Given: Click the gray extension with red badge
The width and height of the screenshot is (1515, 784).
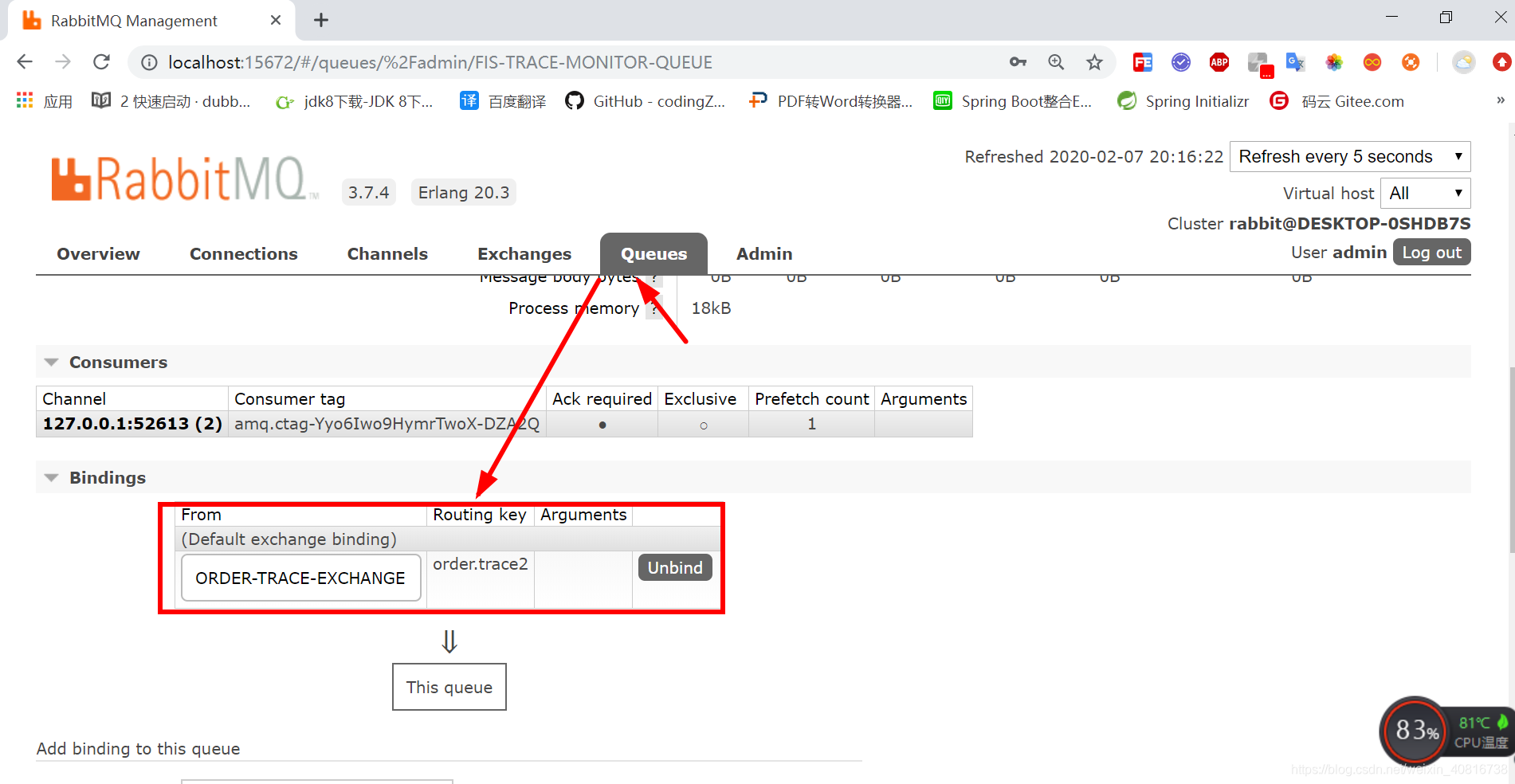Looking at the screenshot, I should [1259, 64].
